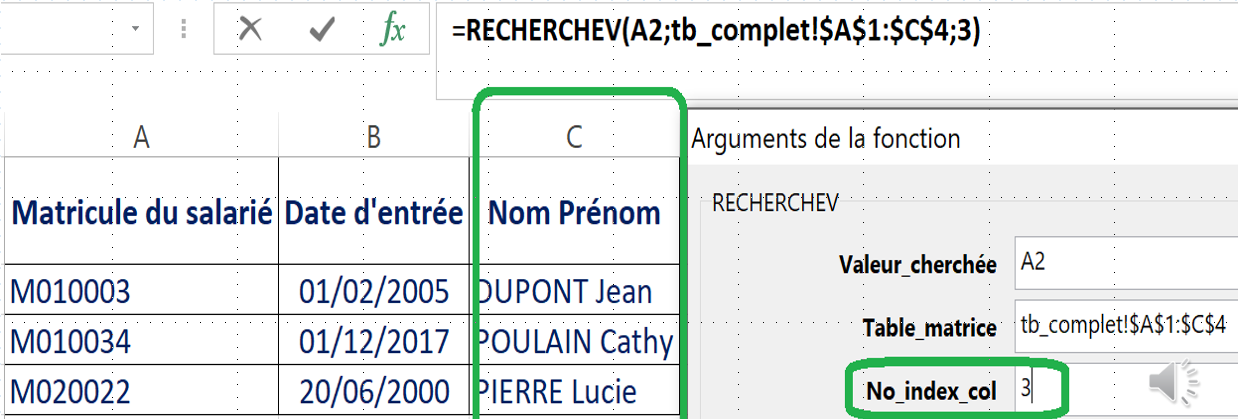This screenshot has height=419, width=1238.
Task: Select the DUPONT Jean cell
Action: (575, 291)
